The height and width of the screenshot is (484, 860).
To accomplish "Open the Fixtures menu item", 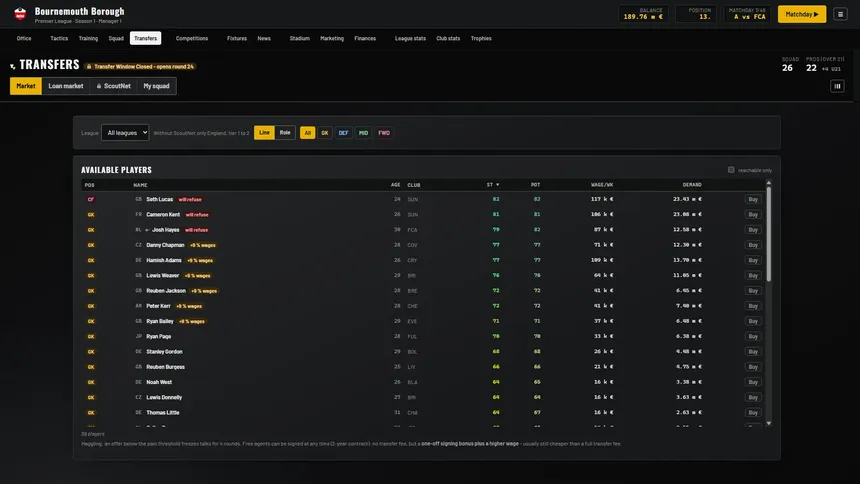I will coord(237,38).
